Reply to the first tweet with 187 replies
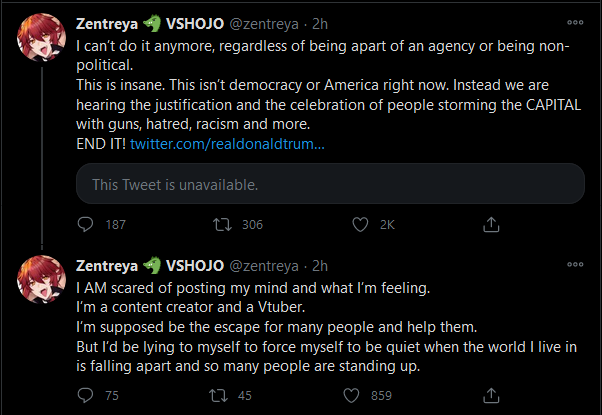Screen dimensions: 602x415 86,225
